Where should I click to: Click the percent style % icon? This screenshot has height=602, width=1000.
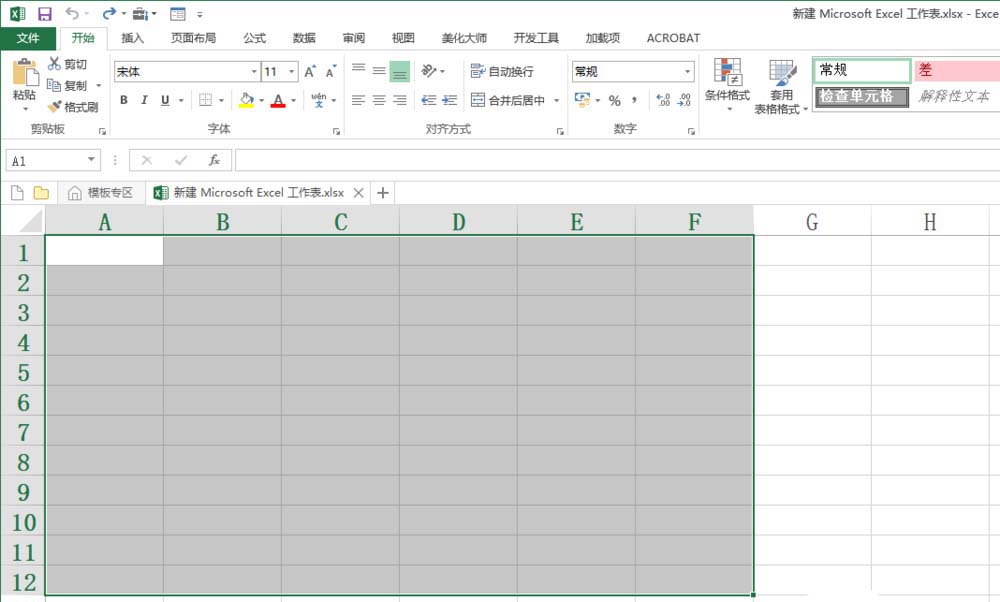(x=617, y=100)
